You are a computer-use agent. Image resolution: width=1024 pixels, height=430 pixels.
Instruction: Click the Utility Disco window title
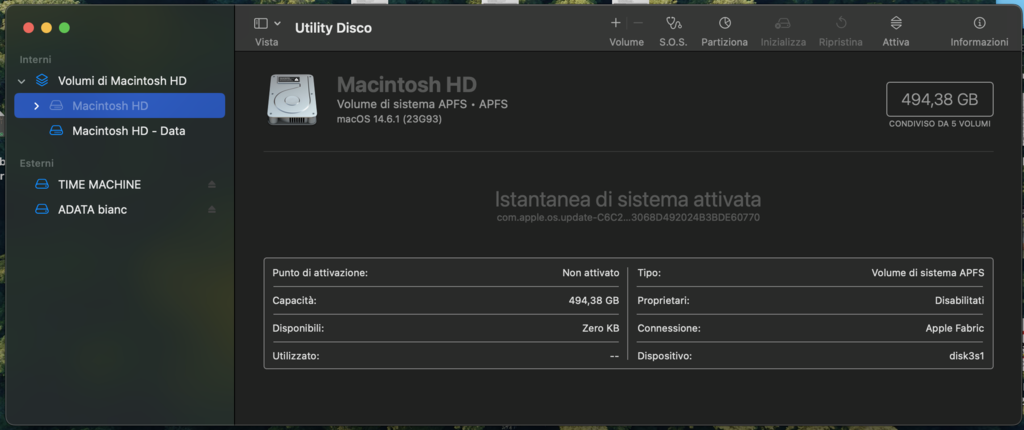[333, 28]
